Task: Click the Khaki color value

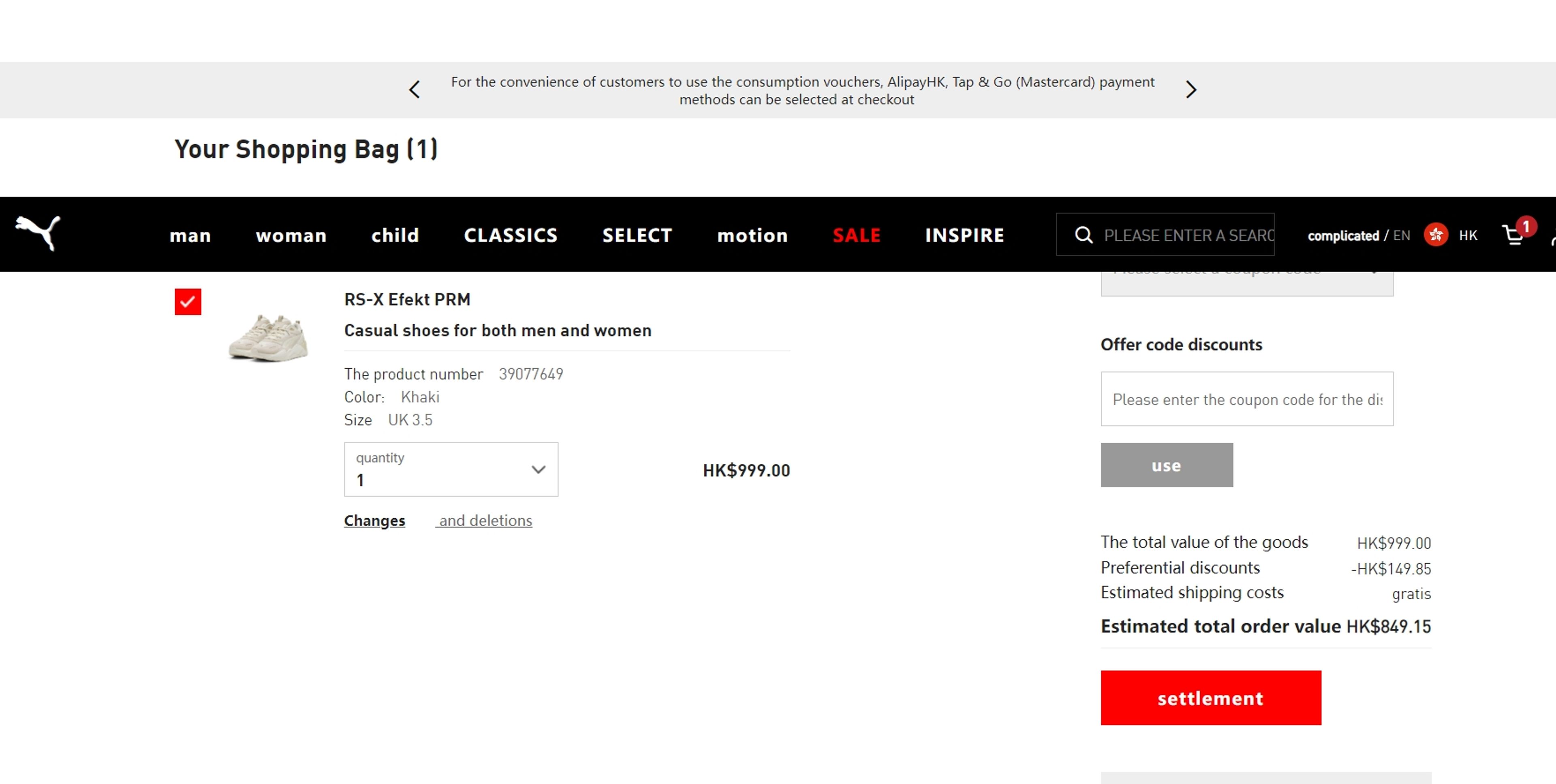Action: tap(420, 397)
